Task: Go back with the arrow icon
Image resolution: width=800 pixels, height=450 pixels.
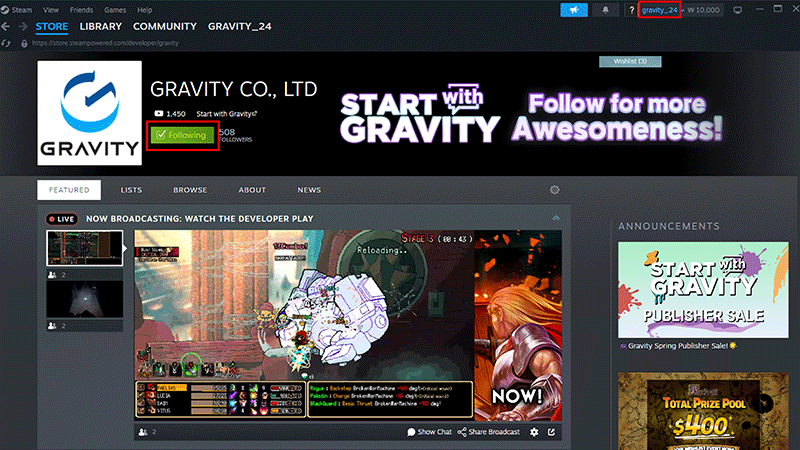Action: tap(6, 27)
